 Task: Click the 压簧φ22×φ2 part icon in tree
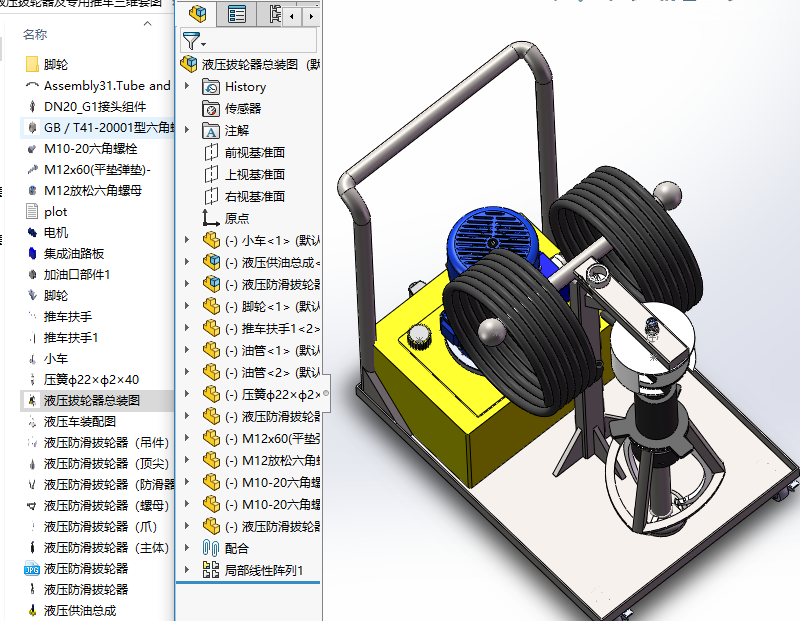(x=211, y=394)
